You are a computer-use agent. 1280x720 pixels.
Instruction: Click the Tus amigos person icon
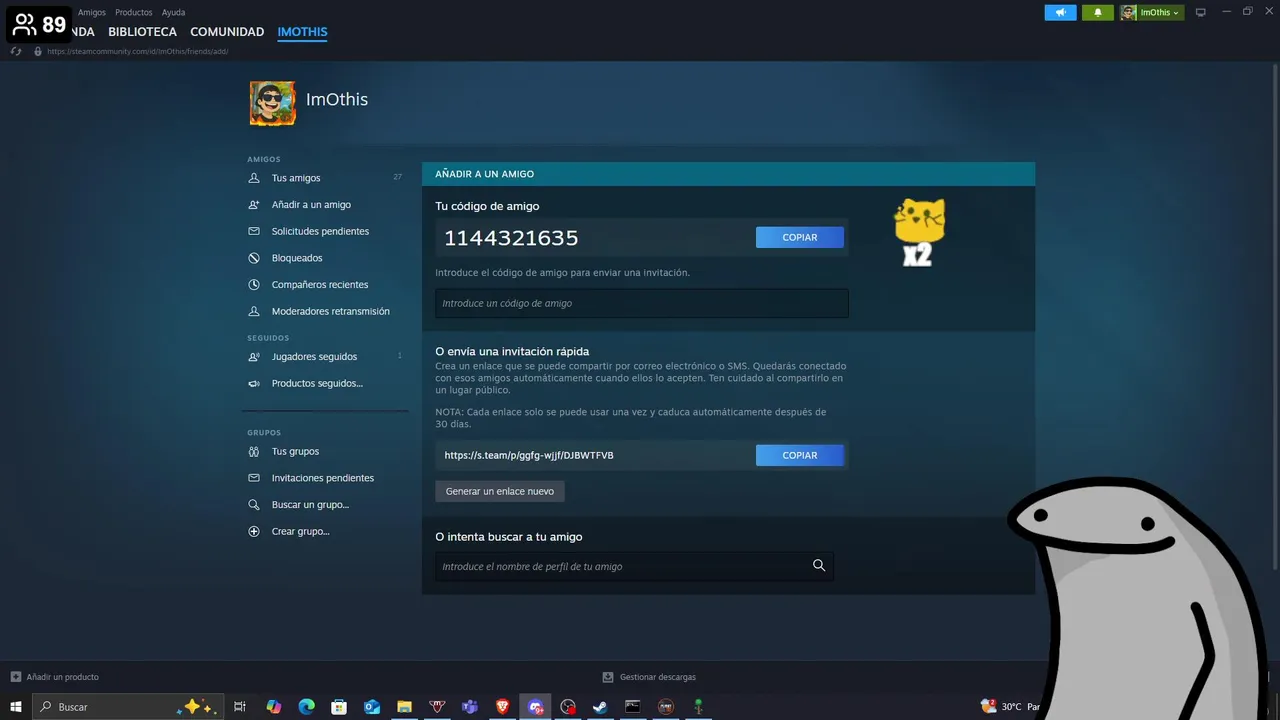pos(254,178)
